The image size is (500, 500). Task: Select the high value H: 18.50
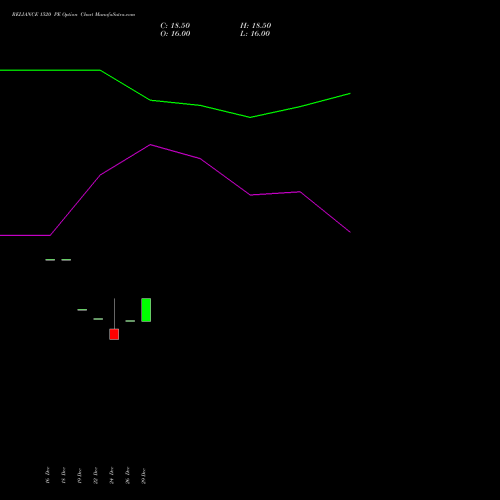coord(256,26)
